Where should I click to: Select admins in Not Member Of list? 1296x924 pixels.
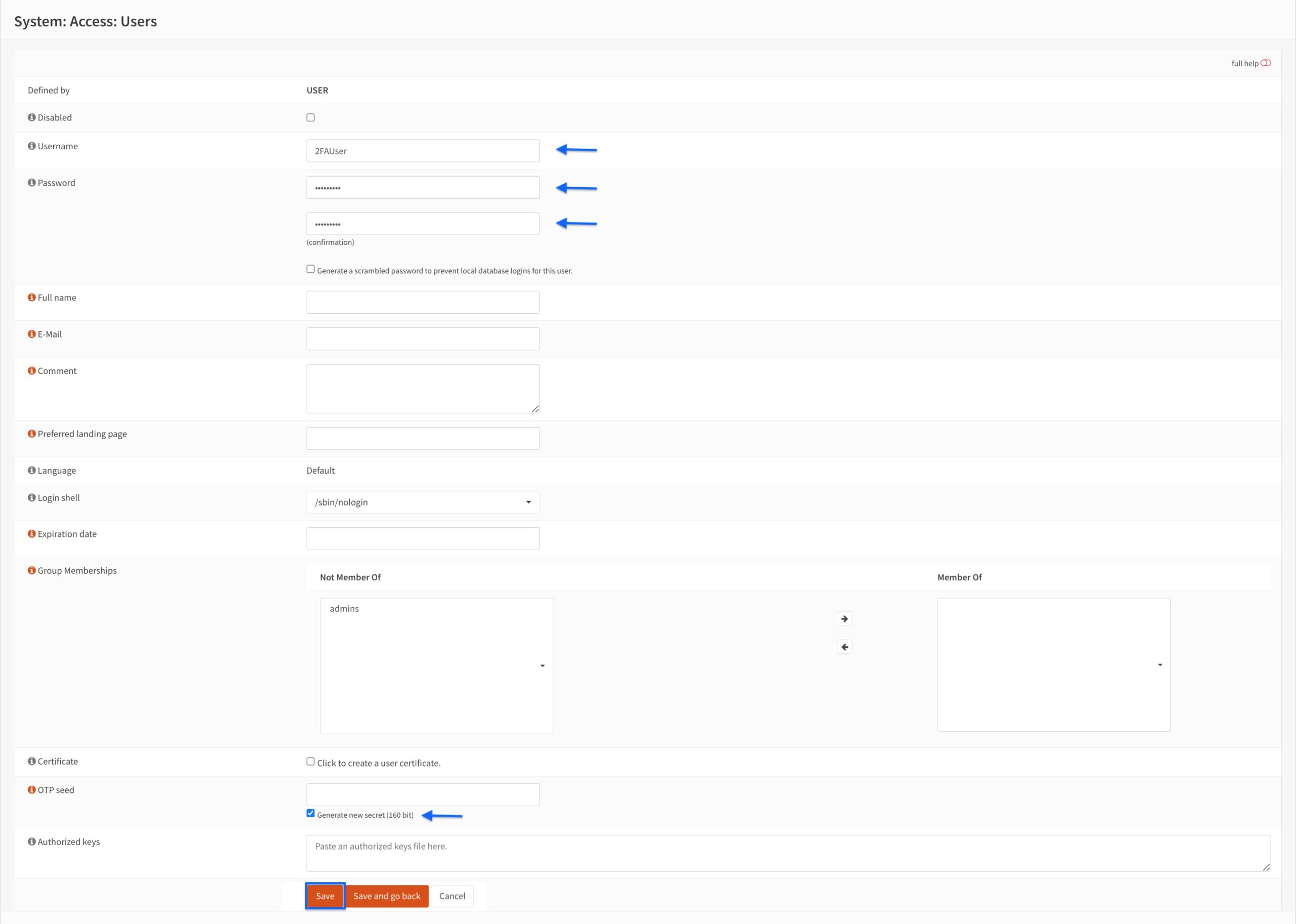point(344,609)
